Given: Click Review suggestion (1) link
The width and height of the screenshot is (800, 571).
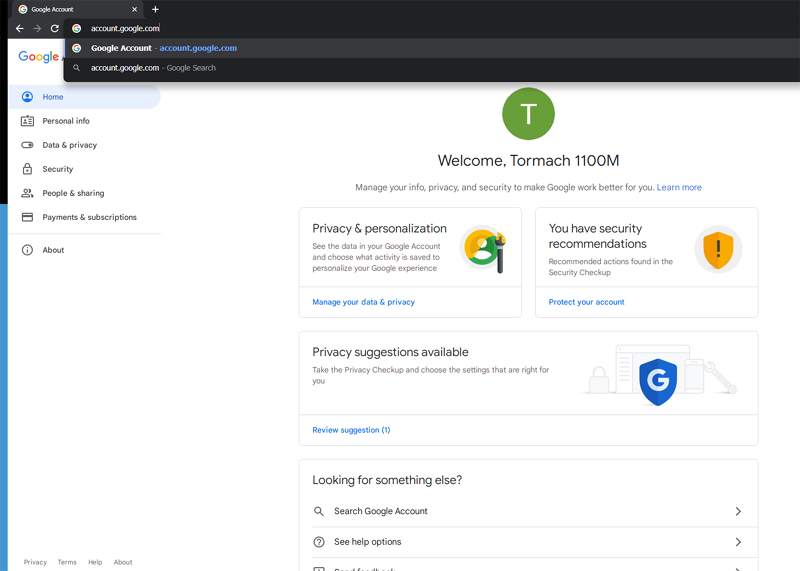Looking at the screenshot, I should 351,430.
